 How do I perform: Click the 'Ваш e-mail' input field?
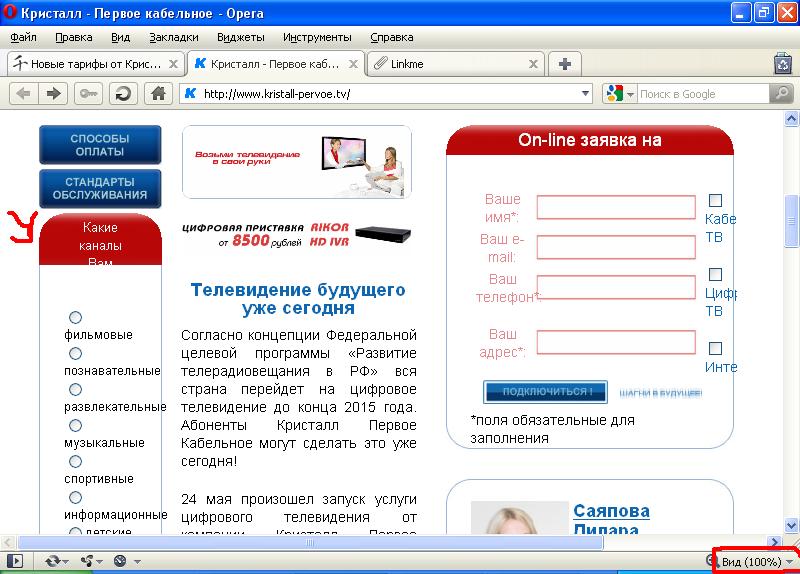616,247
